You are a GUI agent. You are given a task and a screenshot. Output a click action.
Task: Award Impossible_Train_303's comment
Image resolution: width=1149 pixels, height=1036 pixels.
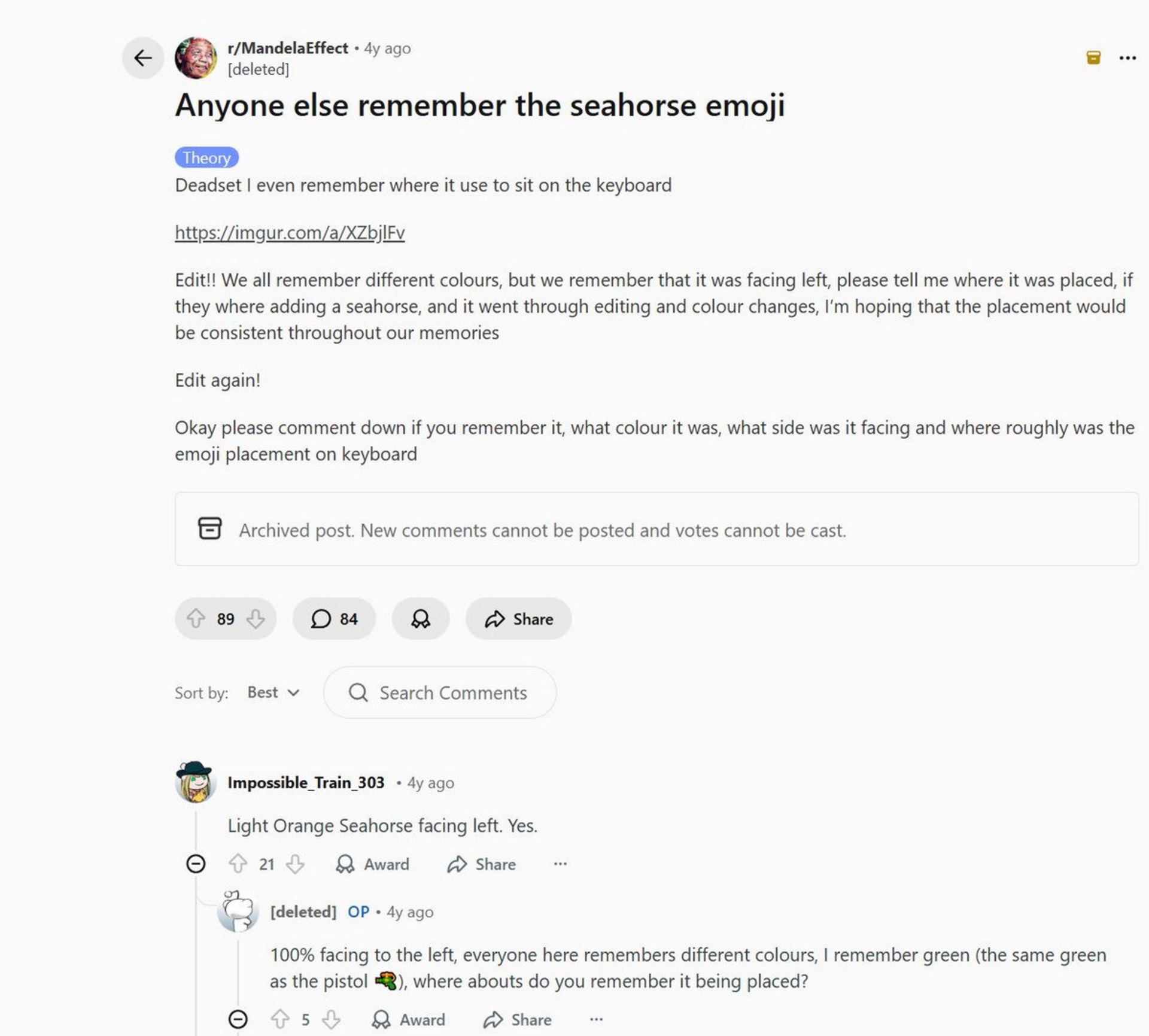click(373, 864)
